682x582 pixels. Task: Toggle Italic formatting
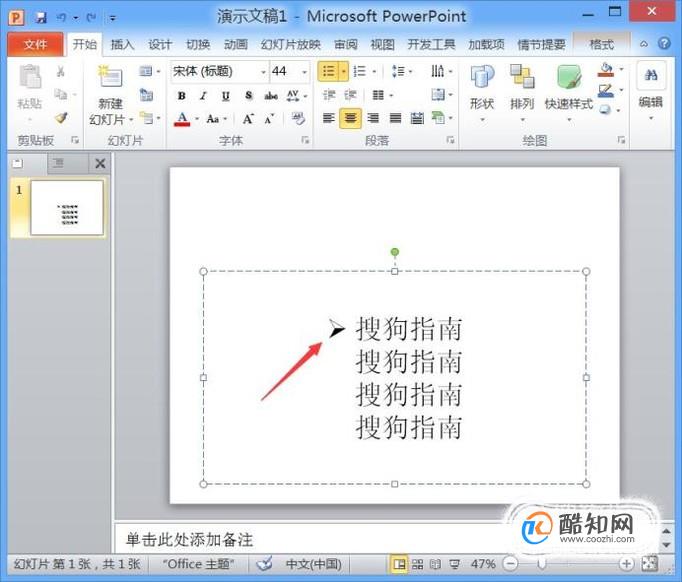(x=203, y=96)
